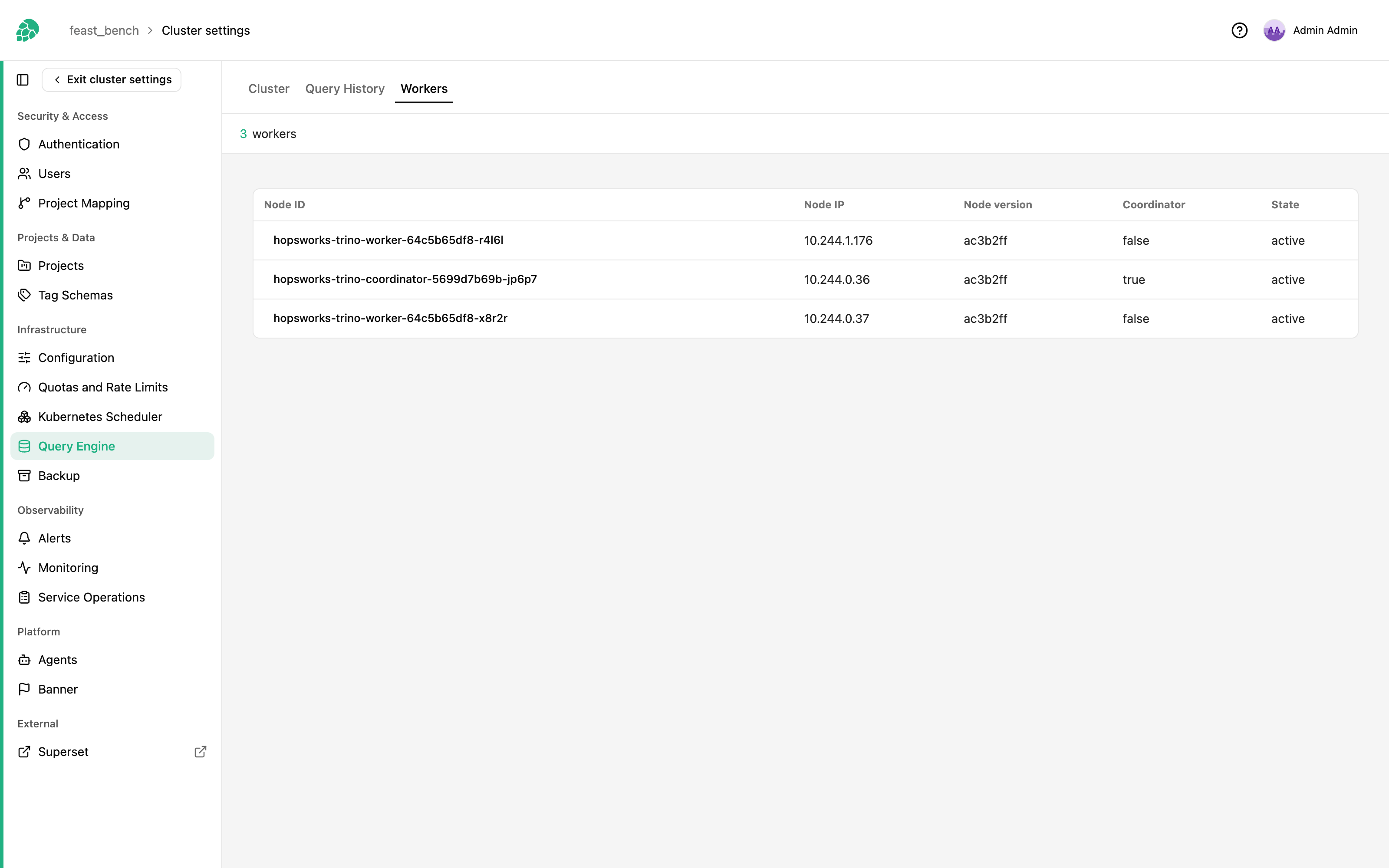Image resolution: width=1389 pixels, height=868 pixels.
Task: Toggle the sidebar collapse icon
Action: [23, 80]
